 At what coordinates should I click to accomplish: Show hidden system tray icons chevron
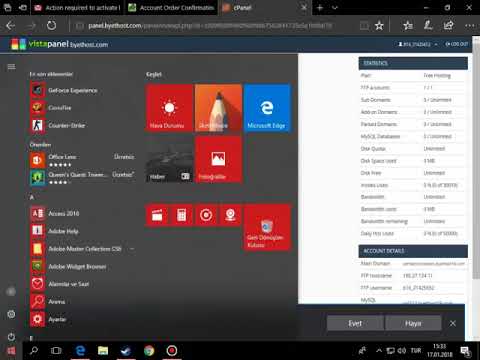coord(379,351)
